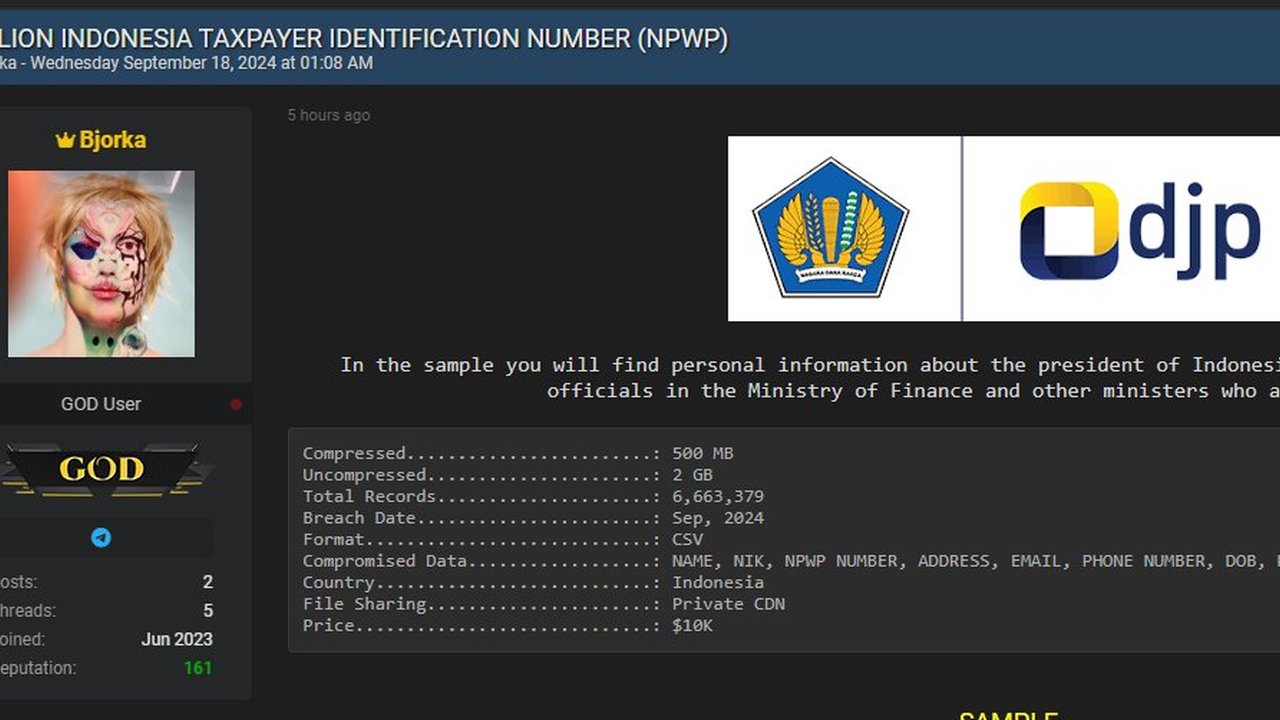Click the threads count value 5
The width and height of the screenshot is (1280, 720).
tap(207, 610)
